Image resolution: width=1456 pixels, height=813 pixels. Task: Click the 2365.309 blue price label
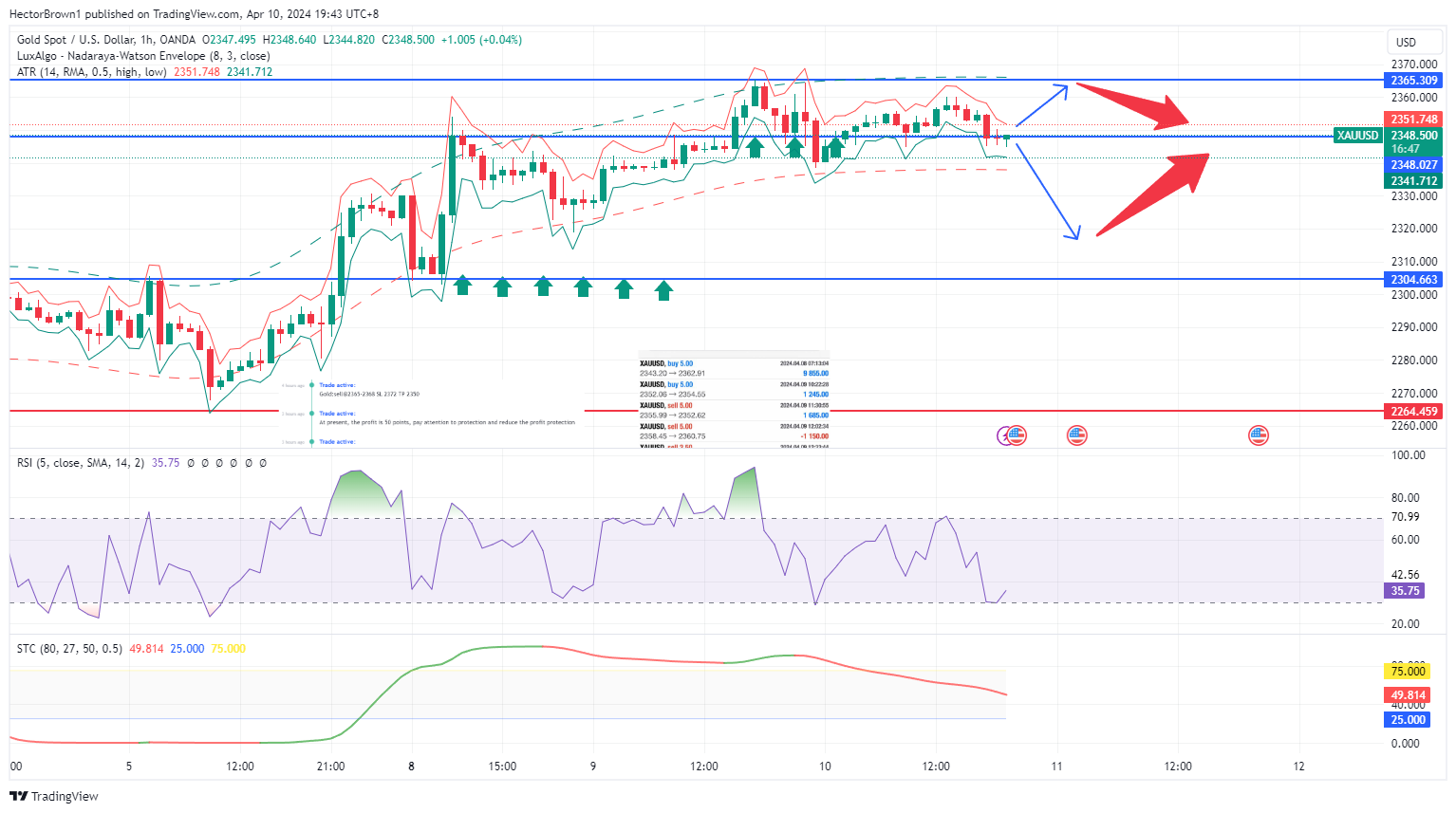pyautogui.click(x=1414, y=81)
